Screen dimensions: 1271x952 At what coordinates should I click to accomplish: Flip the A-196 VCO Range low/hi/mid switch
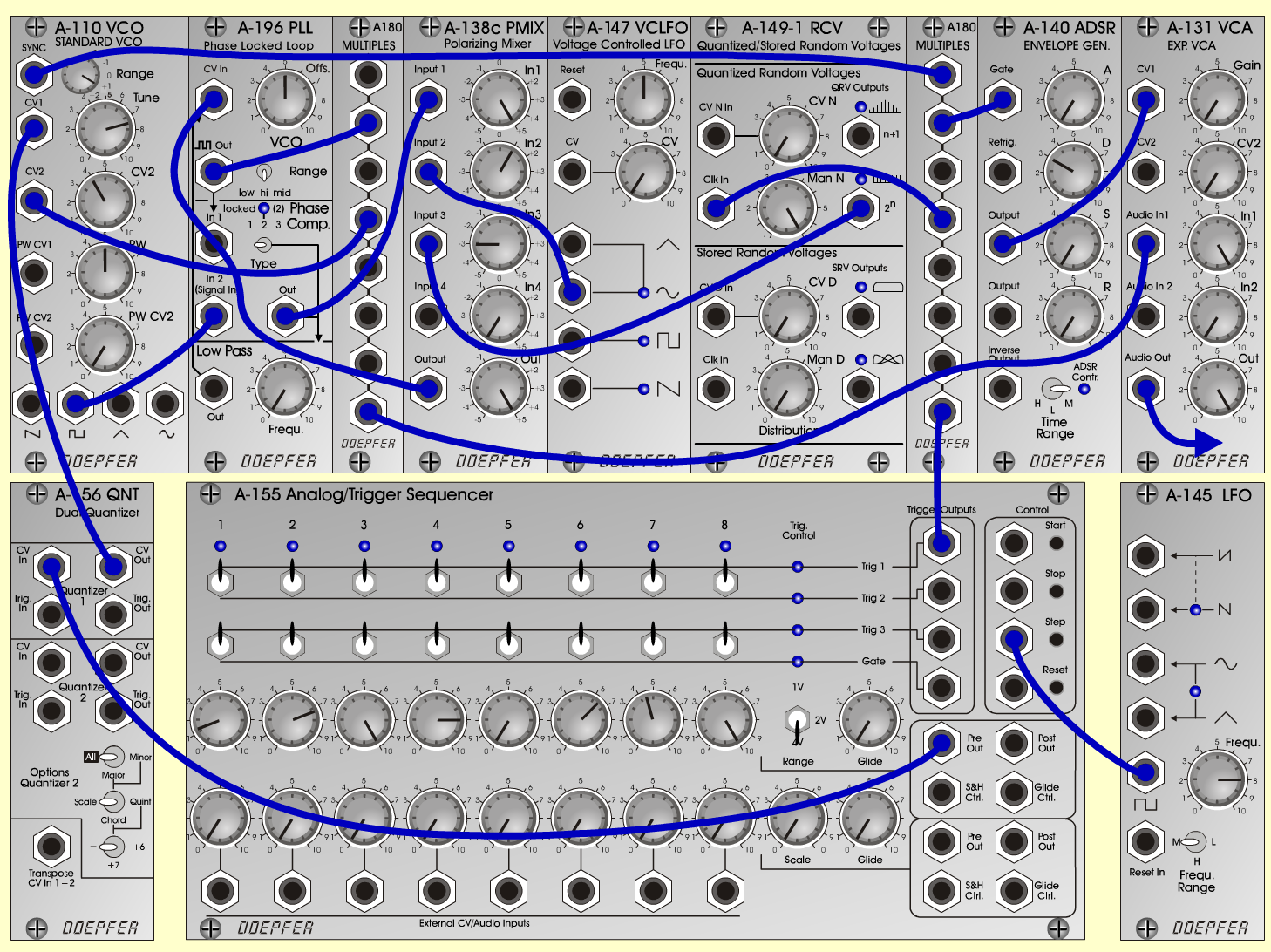click(264, 173)
